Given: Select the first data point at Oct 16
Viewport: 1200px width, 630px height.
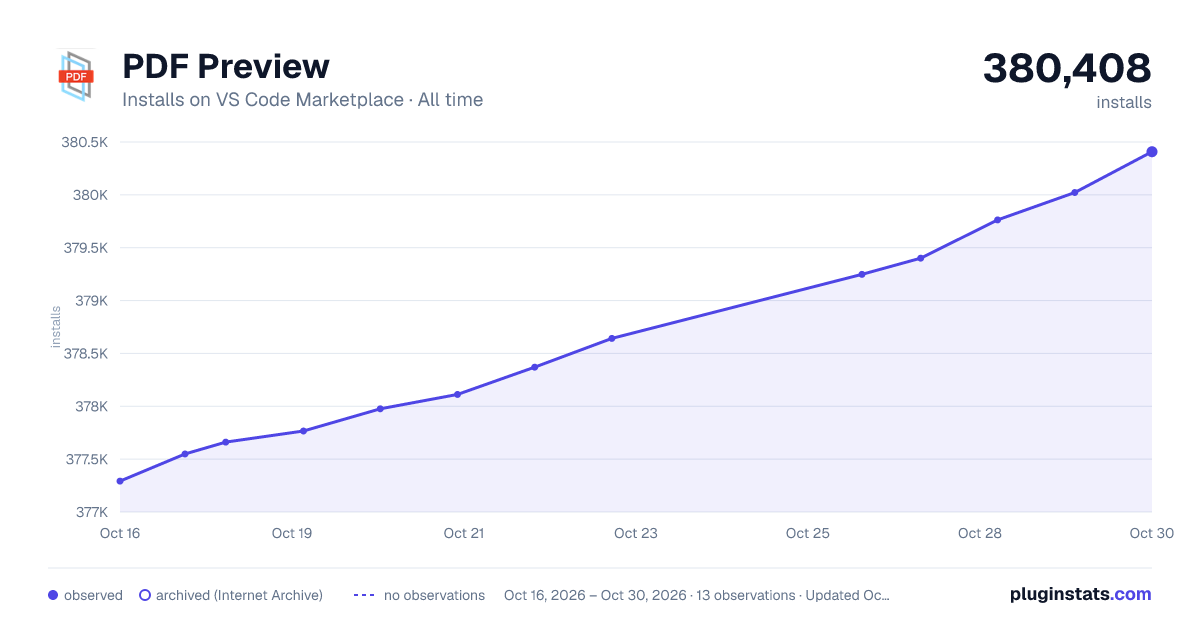Looking at the screenshot, I should [120, 481].
